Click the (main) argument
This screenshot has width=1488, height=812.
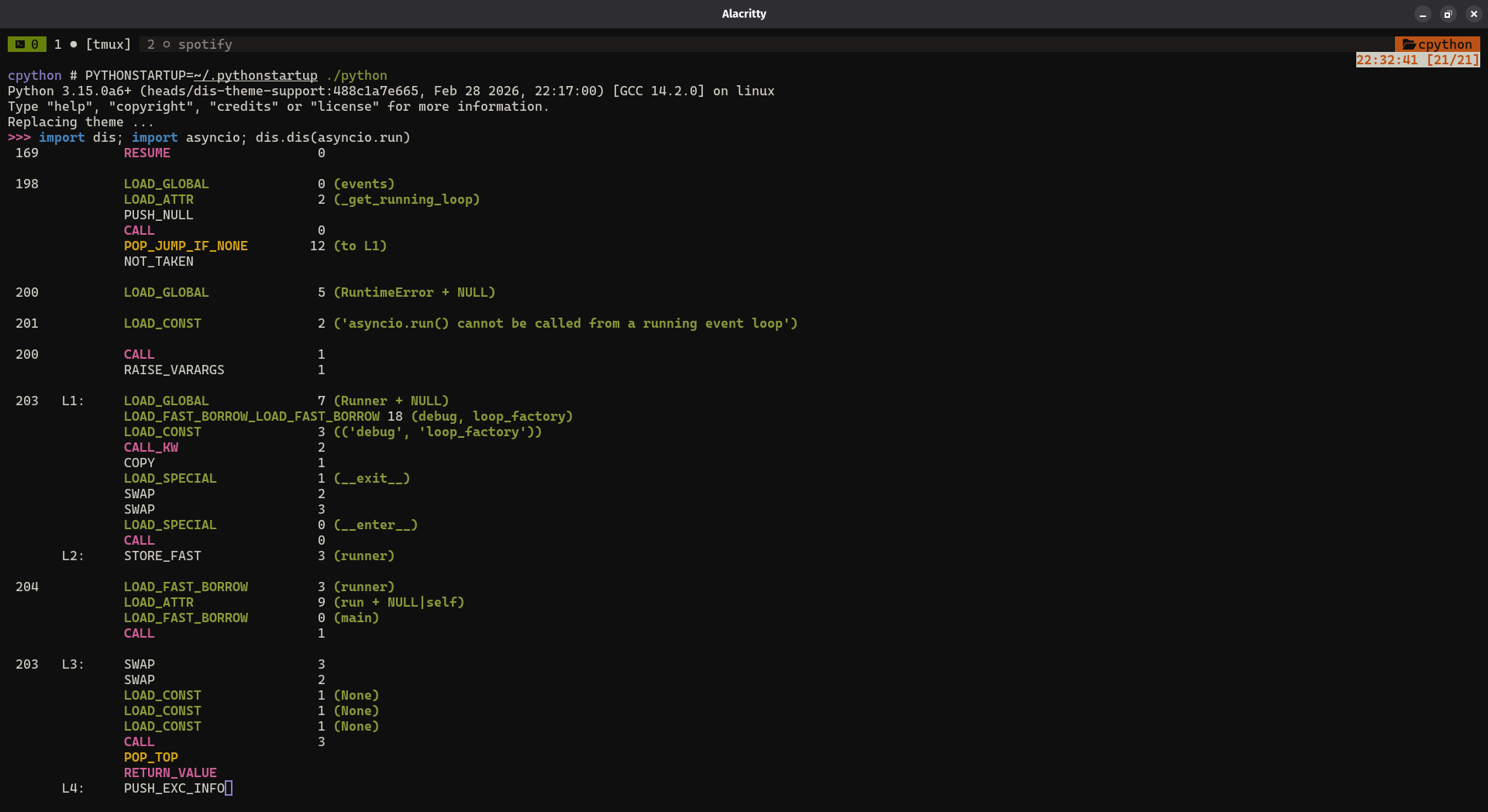tap(356, 618)
